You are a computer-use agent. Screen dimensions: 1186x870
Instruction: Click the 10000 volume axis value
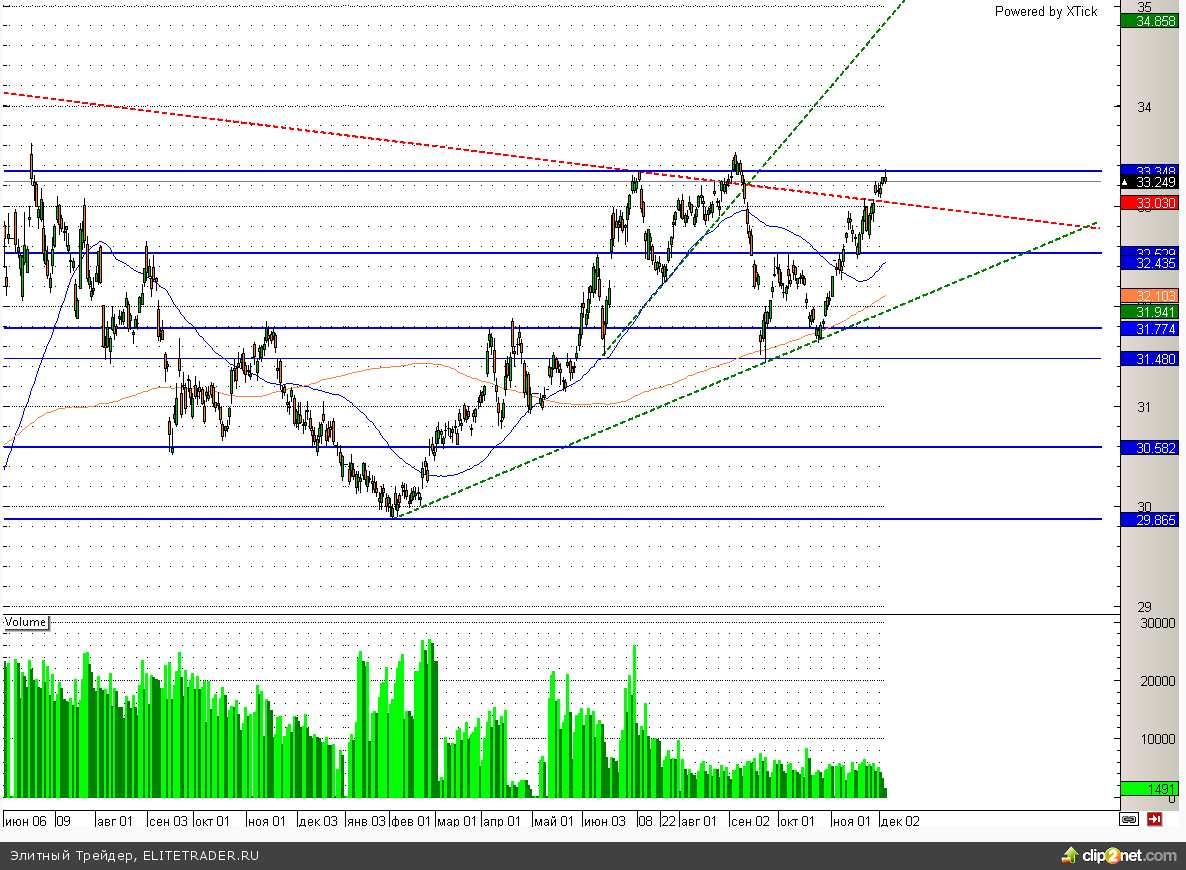pos(1157,738)
